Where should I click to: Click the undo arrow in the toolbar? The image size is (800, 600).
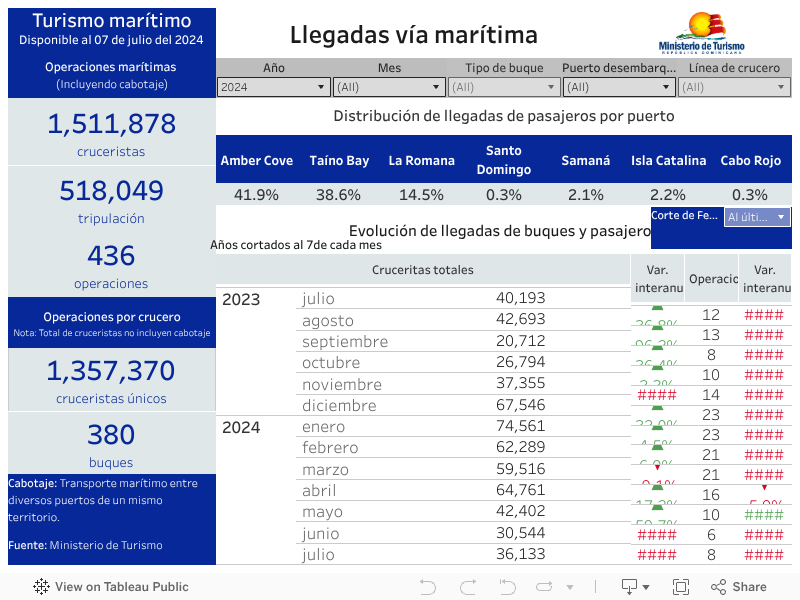point(427,587)
